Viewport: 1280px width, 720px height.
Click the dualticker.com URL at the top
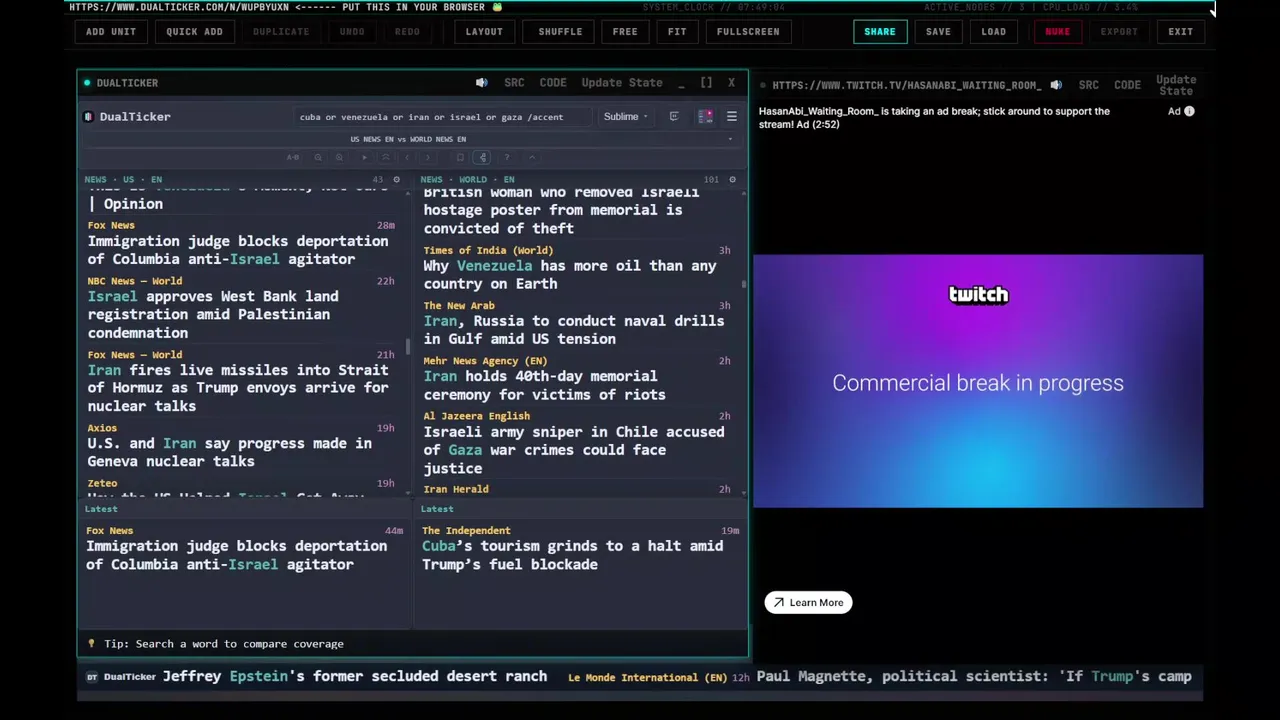click(x=179, y=7)
